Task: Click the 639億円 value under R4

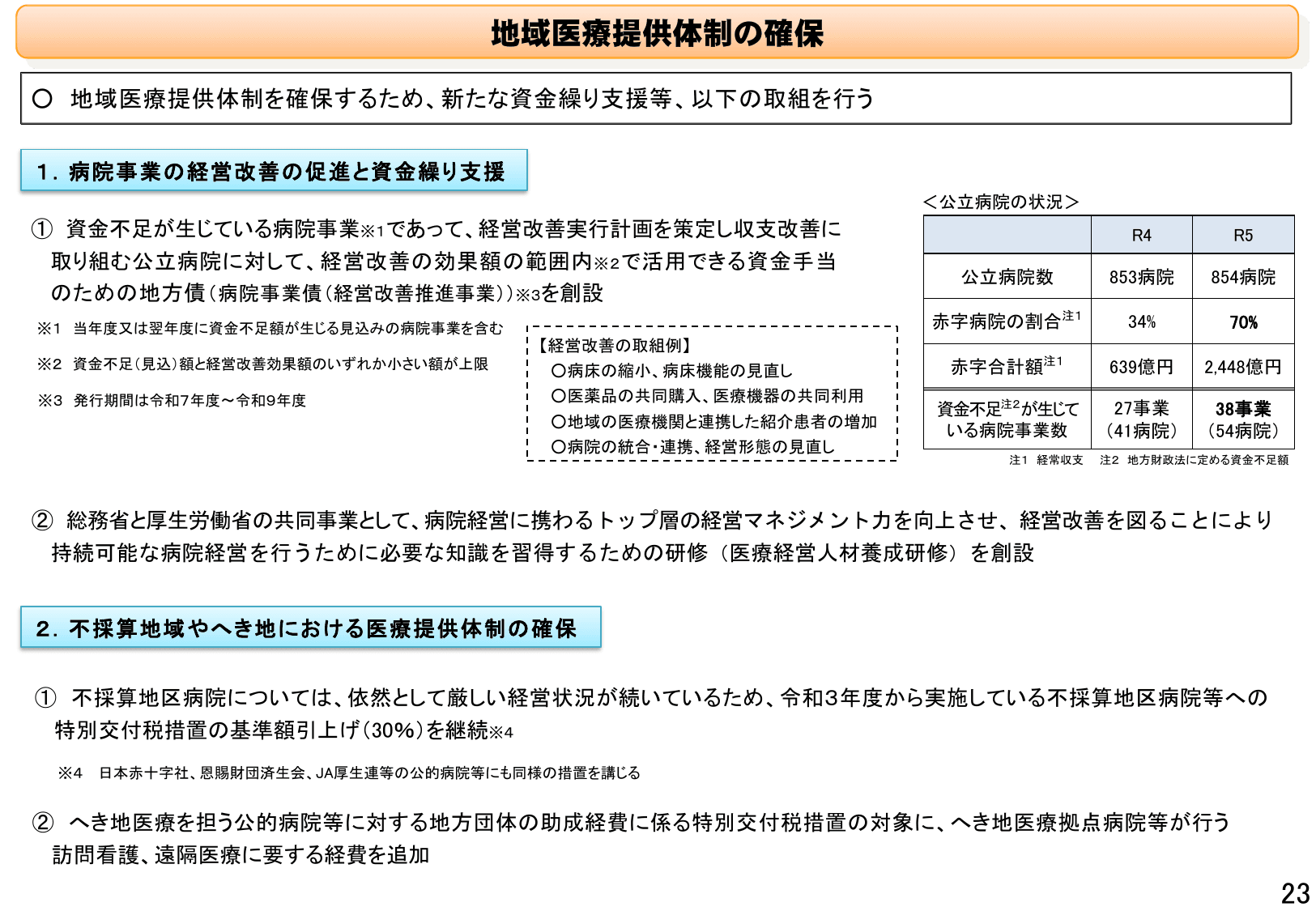Action: (x=1144, y=366)
